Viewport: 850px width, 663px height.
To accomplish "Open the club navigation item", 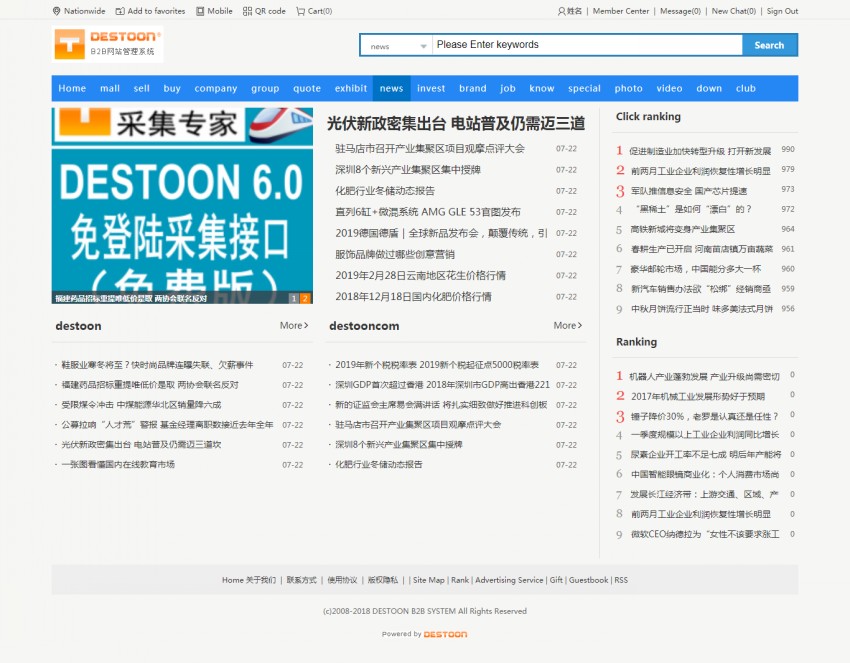I will pyautogui.click(x=745, y=88).
